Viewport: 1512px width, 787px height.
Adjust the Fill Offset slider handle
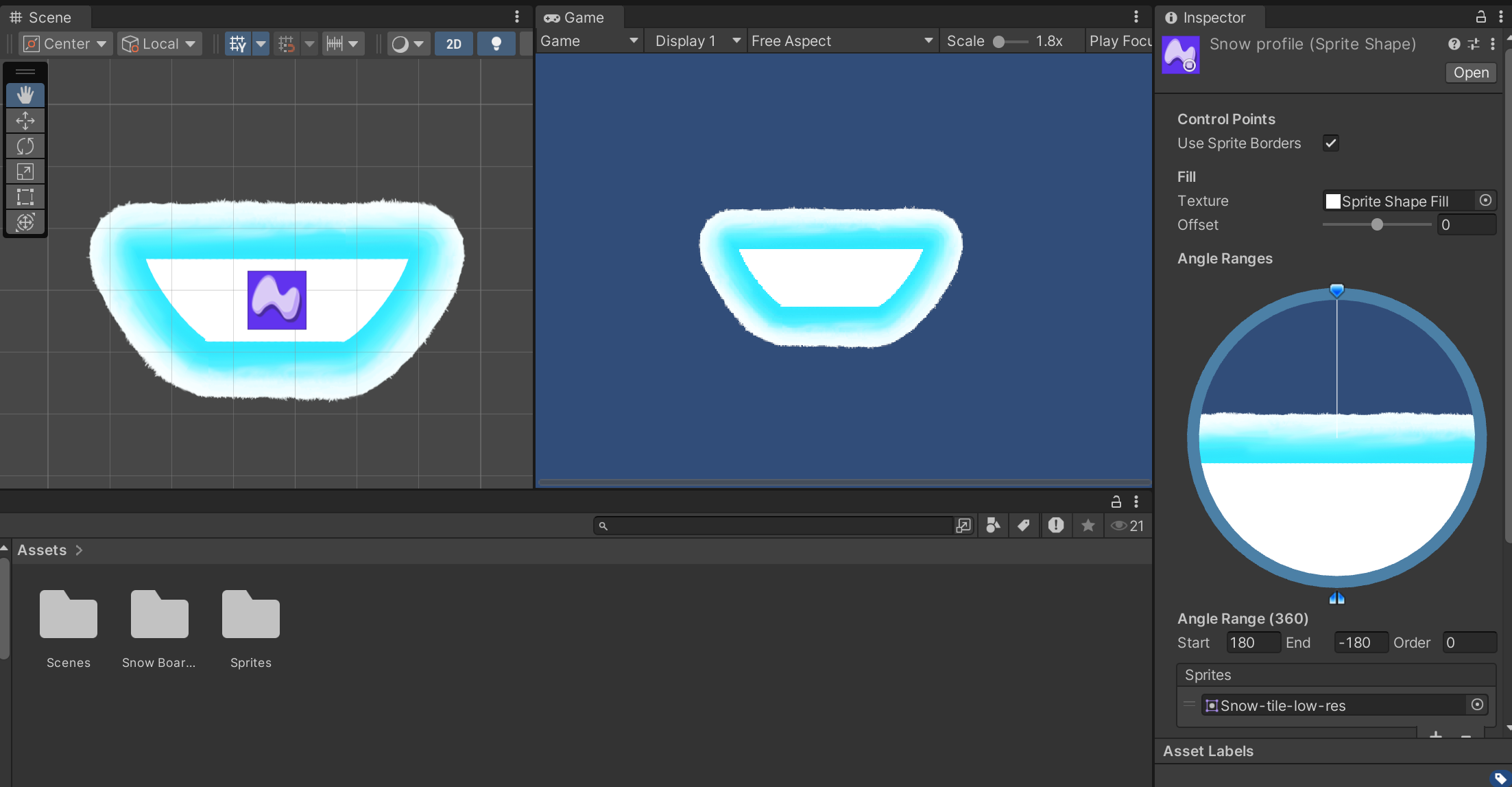click(1377, 225)
